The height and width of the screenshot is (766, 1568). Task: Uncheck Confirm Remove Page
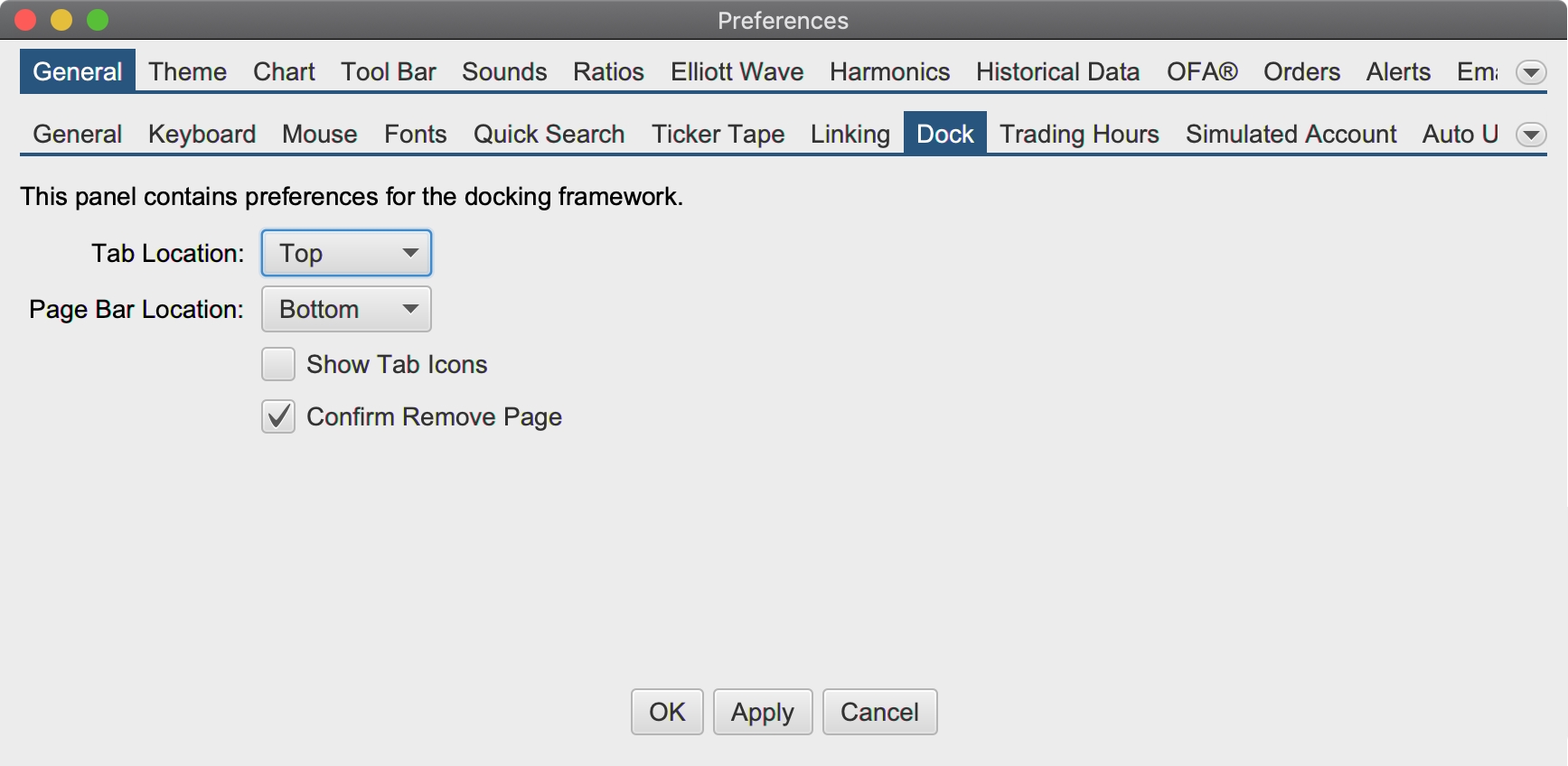278,416
